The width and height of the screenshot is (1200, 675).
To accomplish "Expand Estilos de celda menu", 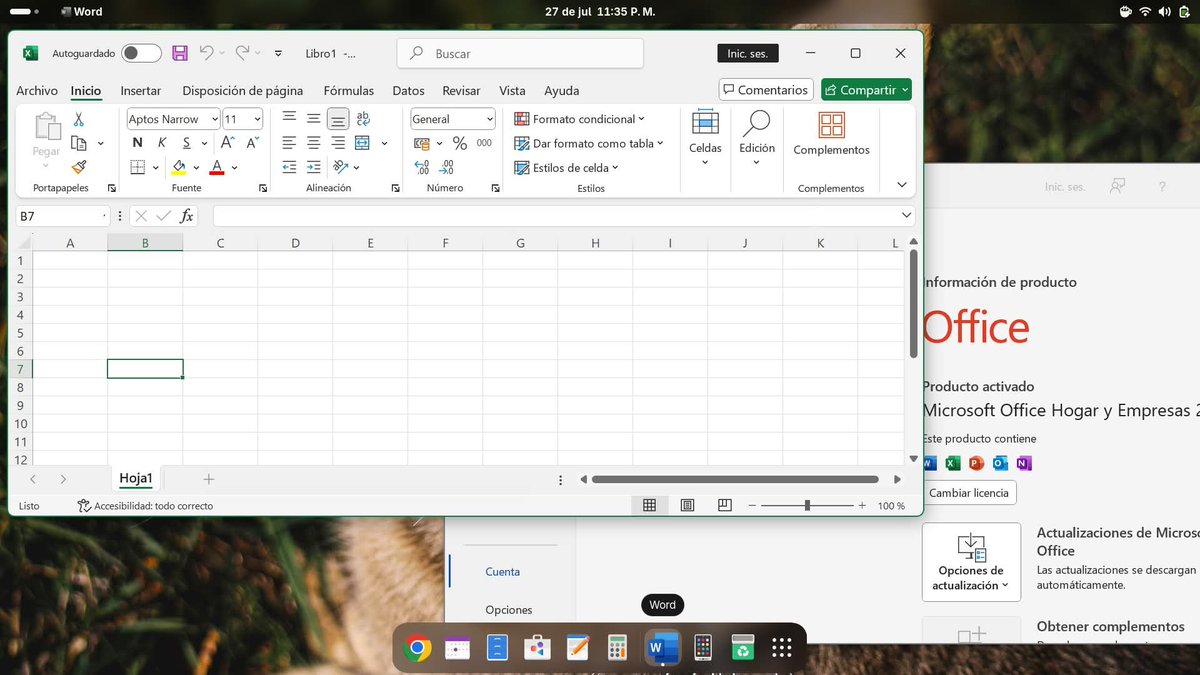I will click(567, 168).
